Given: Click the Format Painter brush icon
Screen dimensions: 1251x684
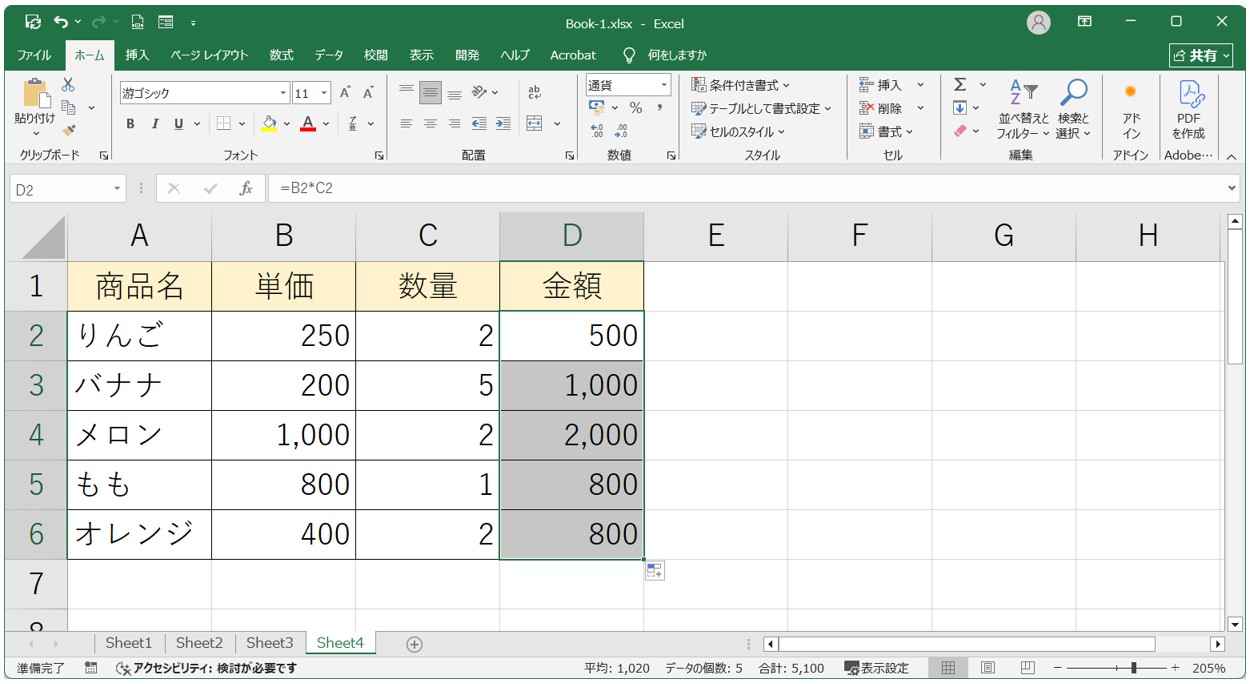Looking at the screenshot, I should pos(68,129).
